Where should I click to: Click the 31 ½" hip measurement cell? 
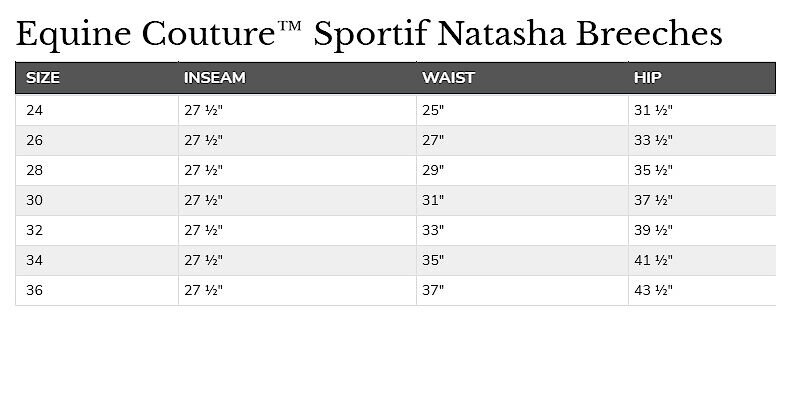[x=654, y=110]
